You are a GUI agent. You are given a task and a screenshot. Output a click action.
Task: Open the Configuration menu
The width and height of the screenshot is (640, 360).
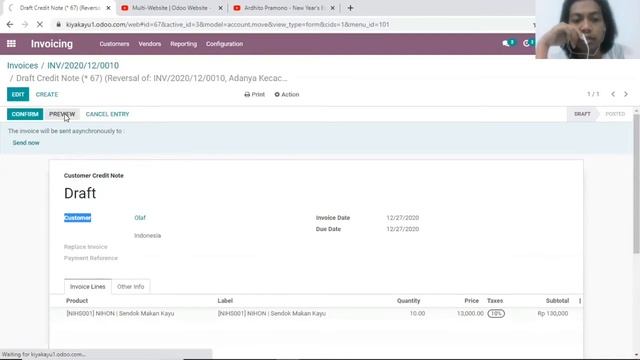pyautogui.click(x=224, y=44)
